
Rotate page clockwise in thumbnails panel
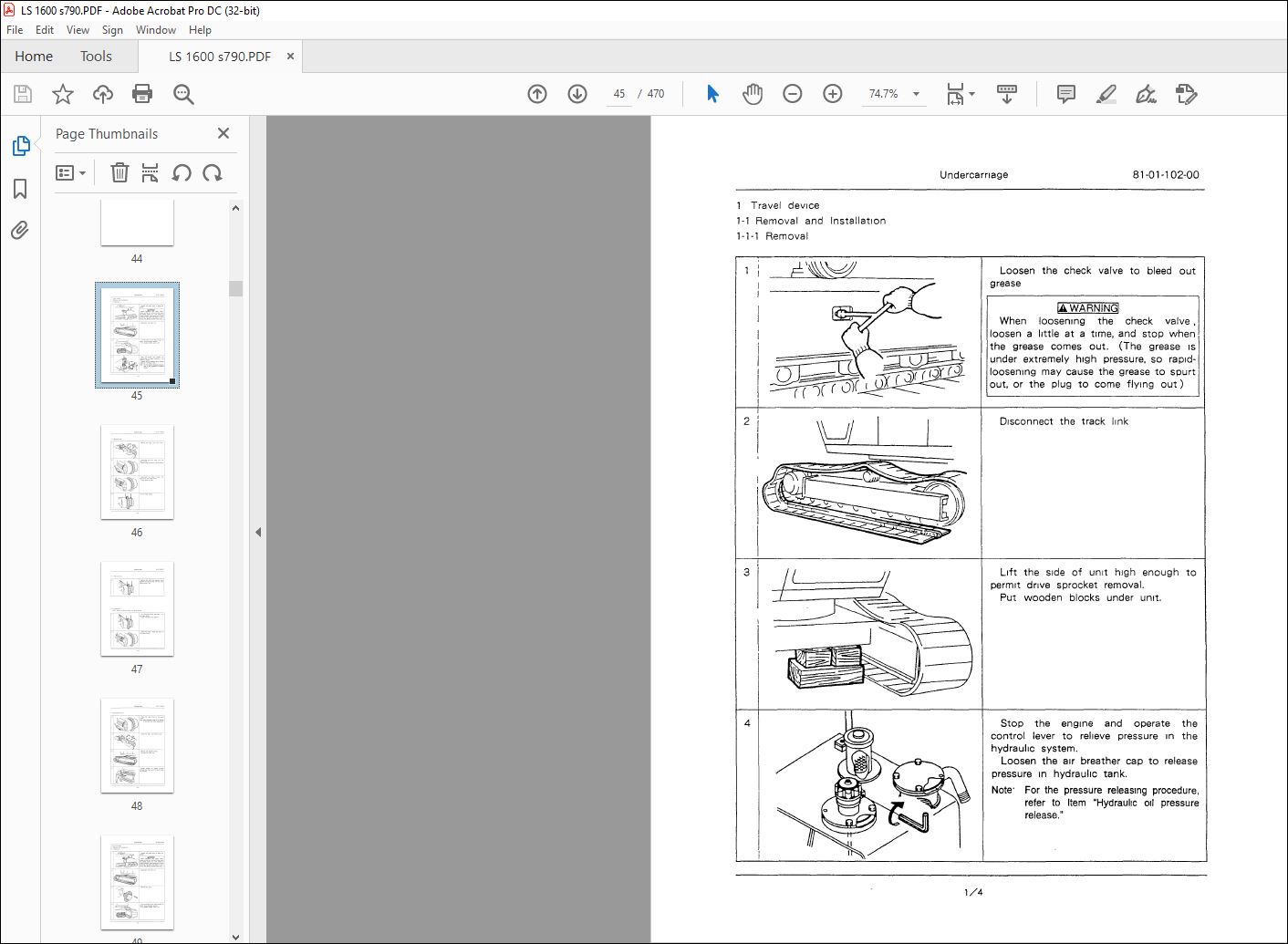click(x=213, y=172)
